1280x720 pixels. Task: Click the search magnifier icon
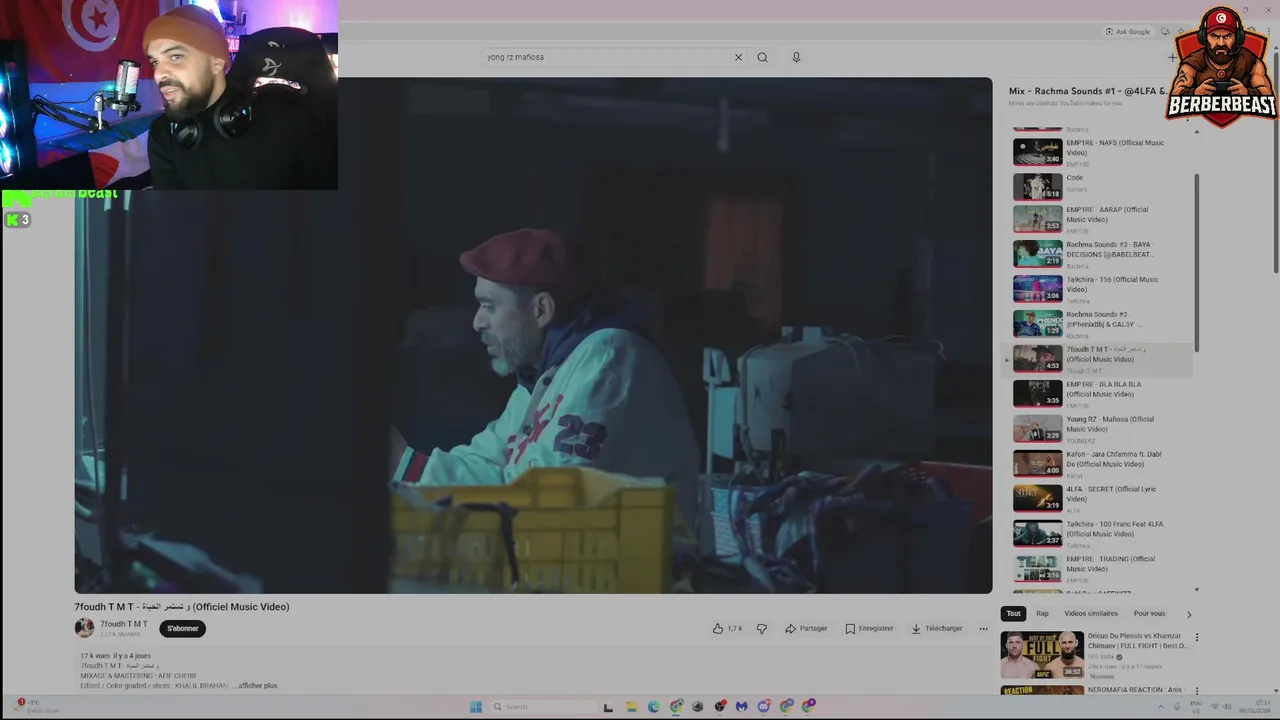click(762, 57)
